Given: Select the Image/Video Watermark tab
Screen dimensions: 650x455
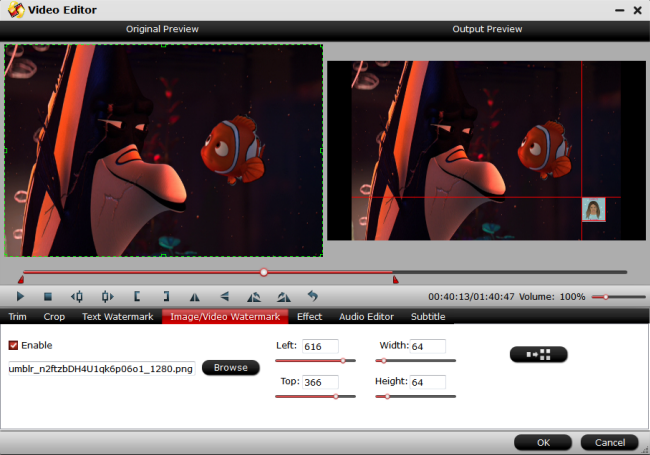Looking at the screenshot, I should pos(225,317).
